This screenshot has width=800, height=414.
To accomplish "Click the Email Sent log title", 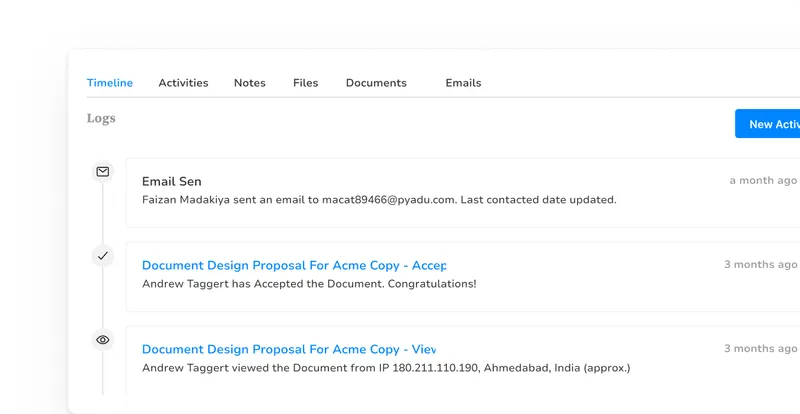I will pyautogui.click(x=171, y=182).
